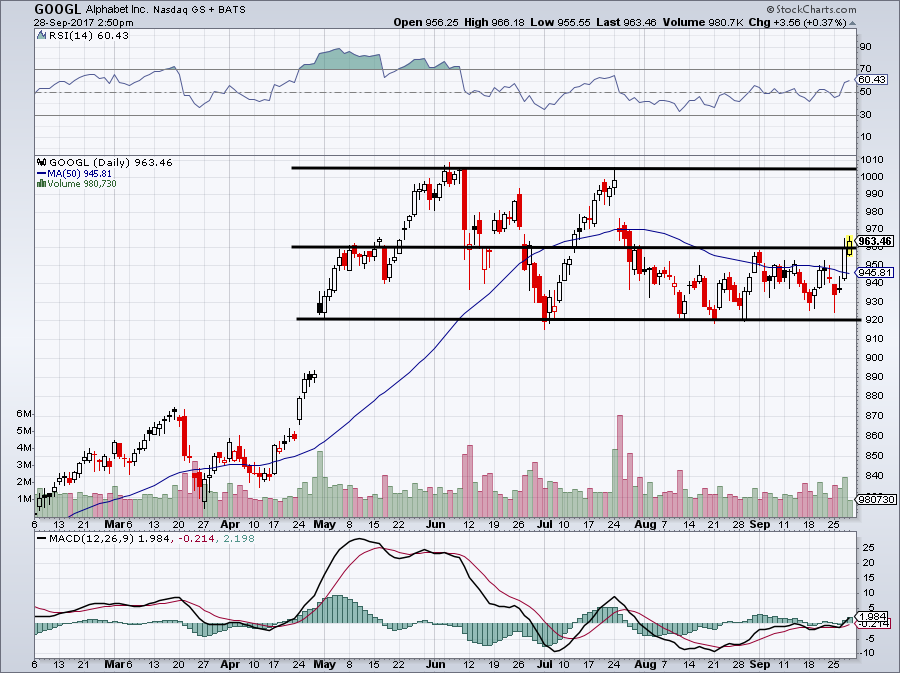Click the green up arrow beside Chg

click(x=852, y=23)
